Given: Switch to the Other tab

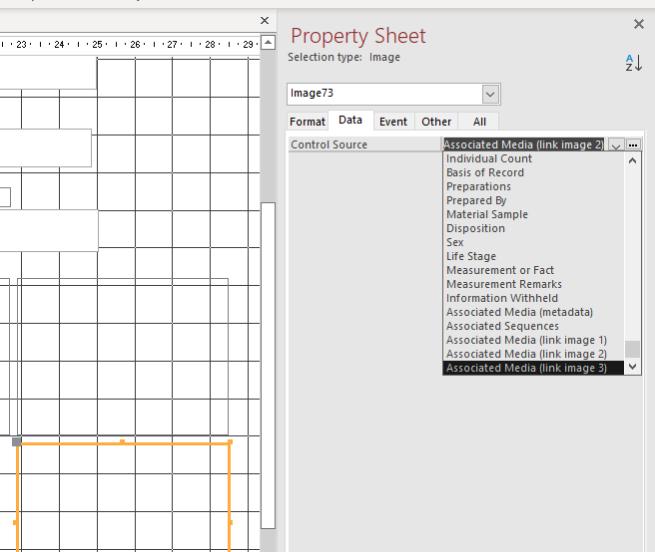Looking at the screenshot, I should pyautogui.click(x=436, y=122).
